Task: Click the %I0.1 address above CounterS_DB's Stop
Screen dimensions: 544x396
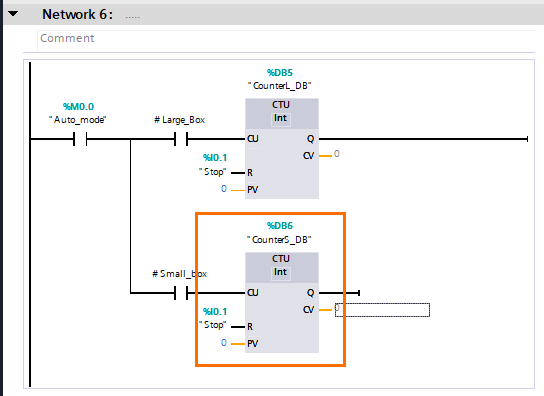Action: click(x=215, y=312)
